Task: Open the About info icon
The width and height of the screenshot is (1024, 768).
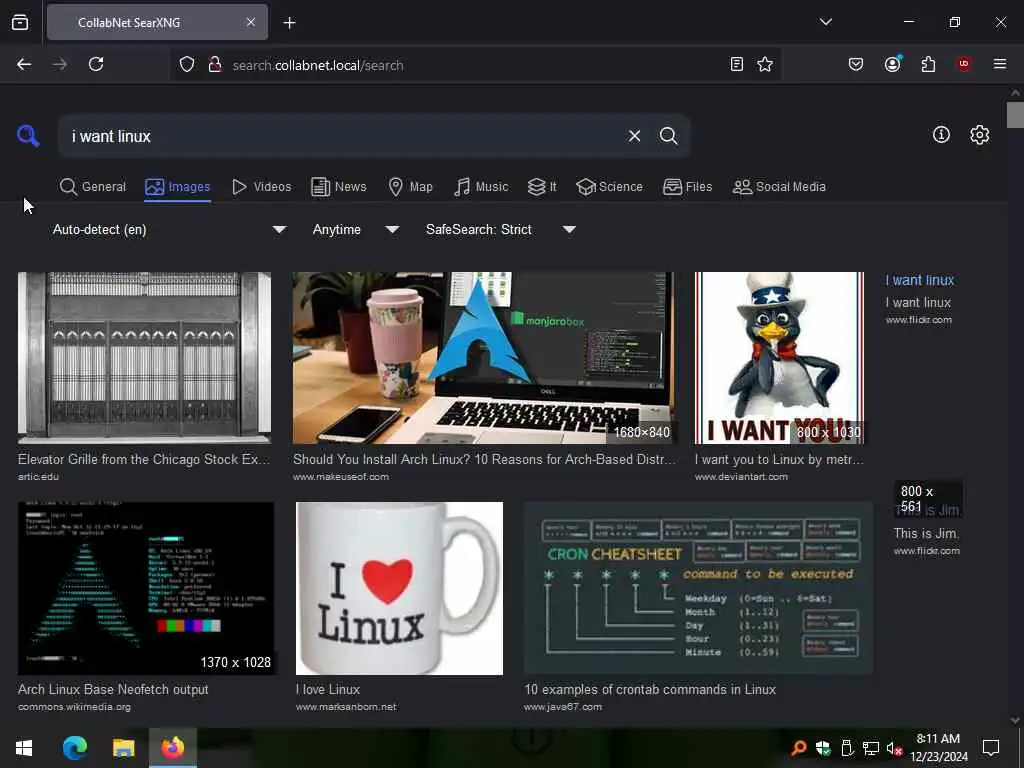Action: (941, 135)
